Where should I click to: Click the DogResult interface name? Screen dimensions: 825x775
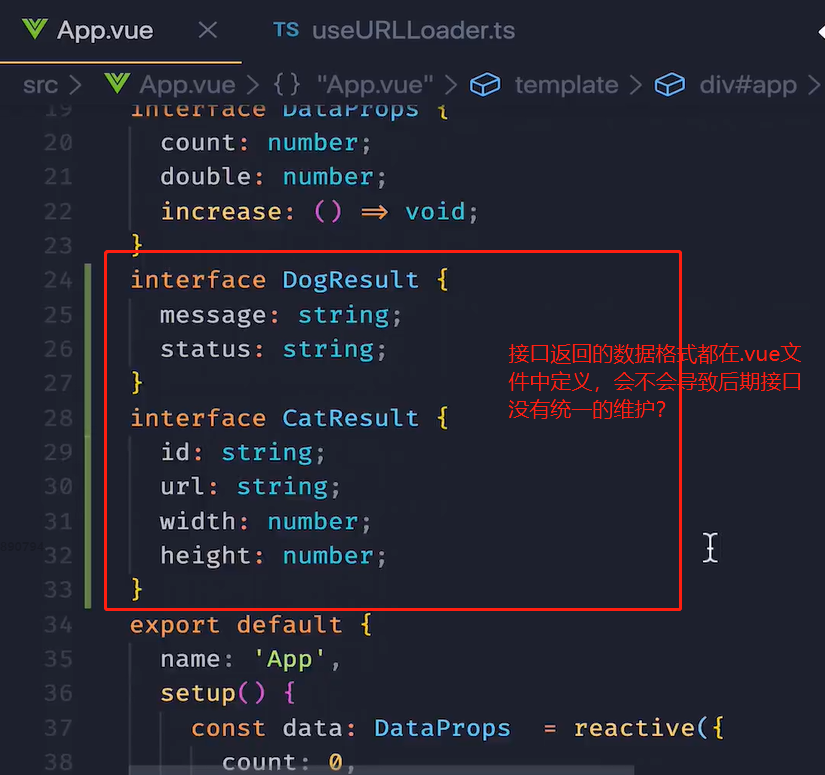tap(350, 280)
